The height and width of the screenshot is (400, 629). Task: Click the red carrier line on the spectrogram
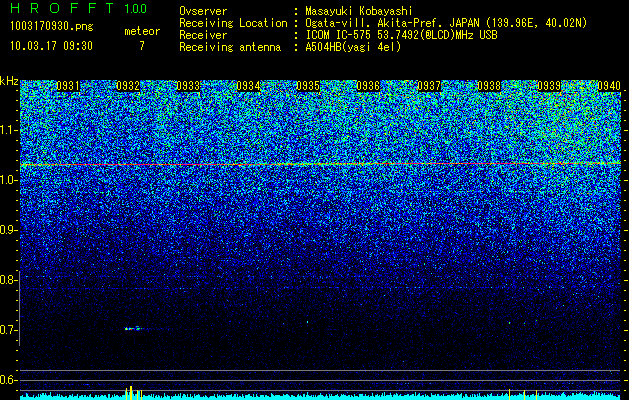click(320, 164)
